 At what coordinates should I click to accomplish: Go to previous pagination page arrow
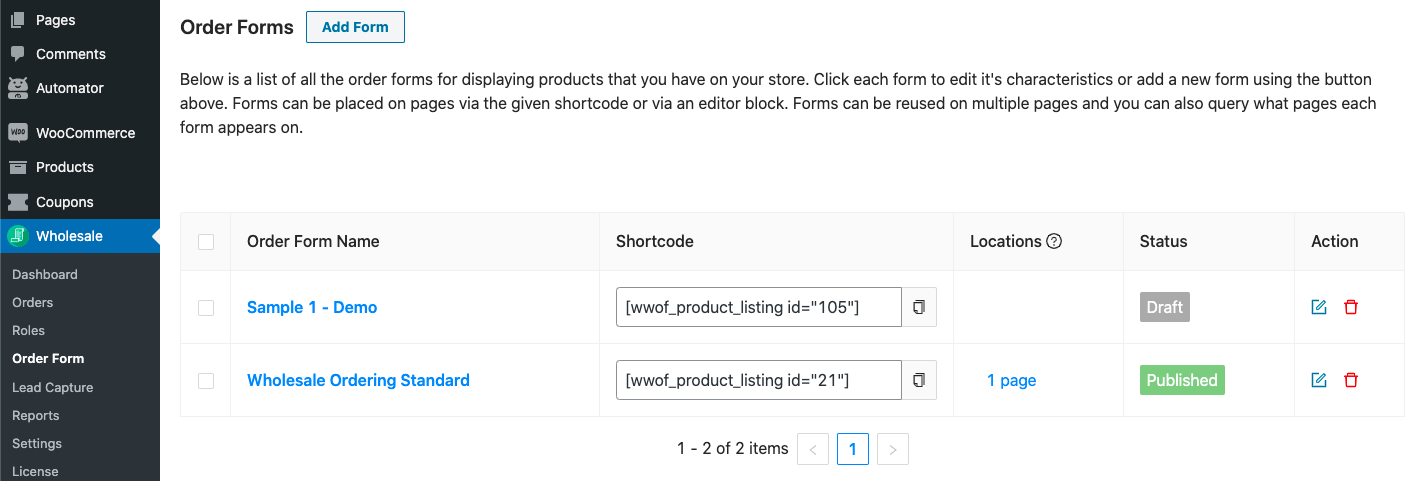pos(812,450)
